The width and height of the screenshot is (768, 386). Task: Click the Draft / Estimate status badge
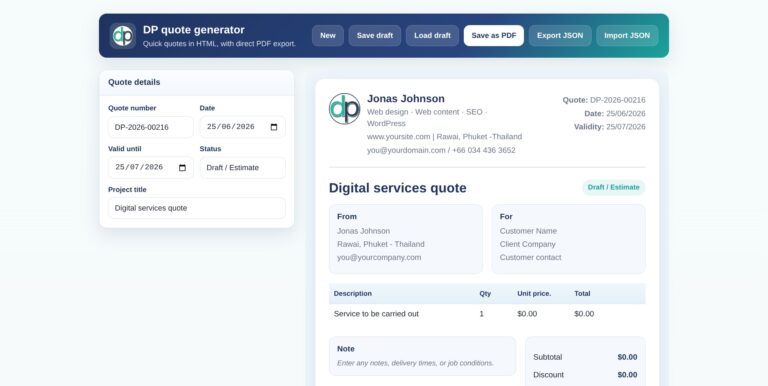[613, 187]
